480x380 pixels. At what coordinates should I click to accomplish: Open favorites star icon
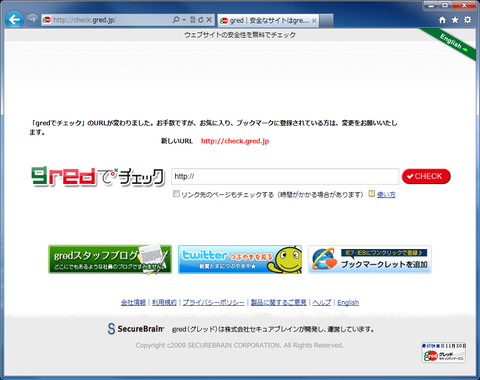tap(455, 20)
